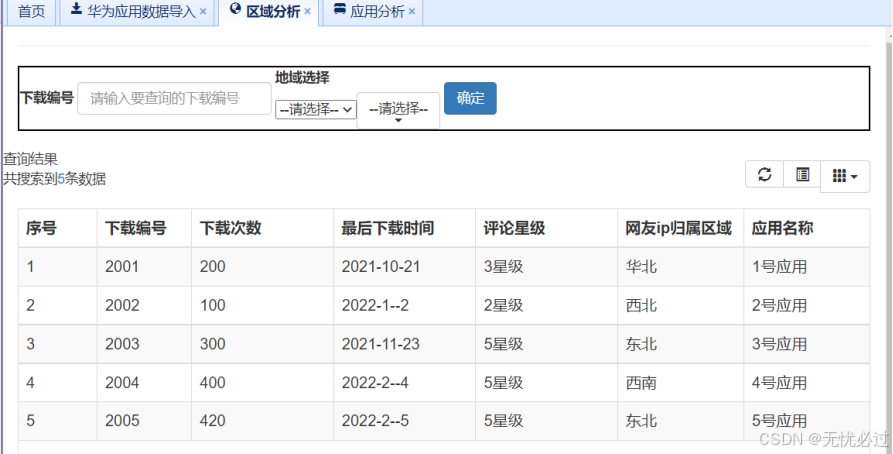
Task: Open the first 地域选择 --请选择-- dropdown
Action: tap(316, 109)
